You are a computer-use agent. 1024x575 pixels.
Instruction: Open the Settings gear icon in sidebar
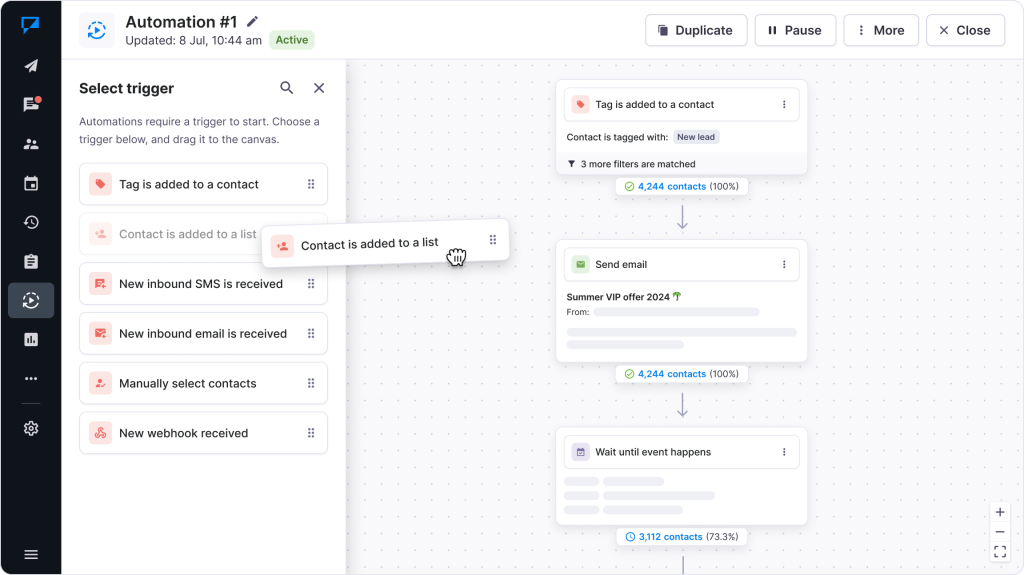click(31, 428)
